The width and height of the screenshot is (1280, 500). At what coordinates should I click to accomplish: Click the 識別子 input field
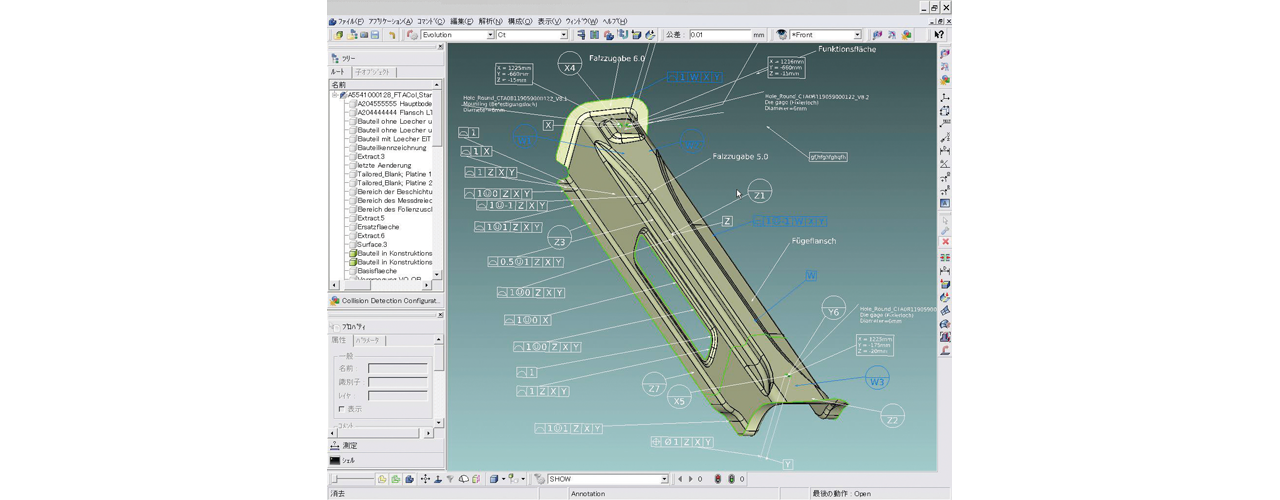397,382
